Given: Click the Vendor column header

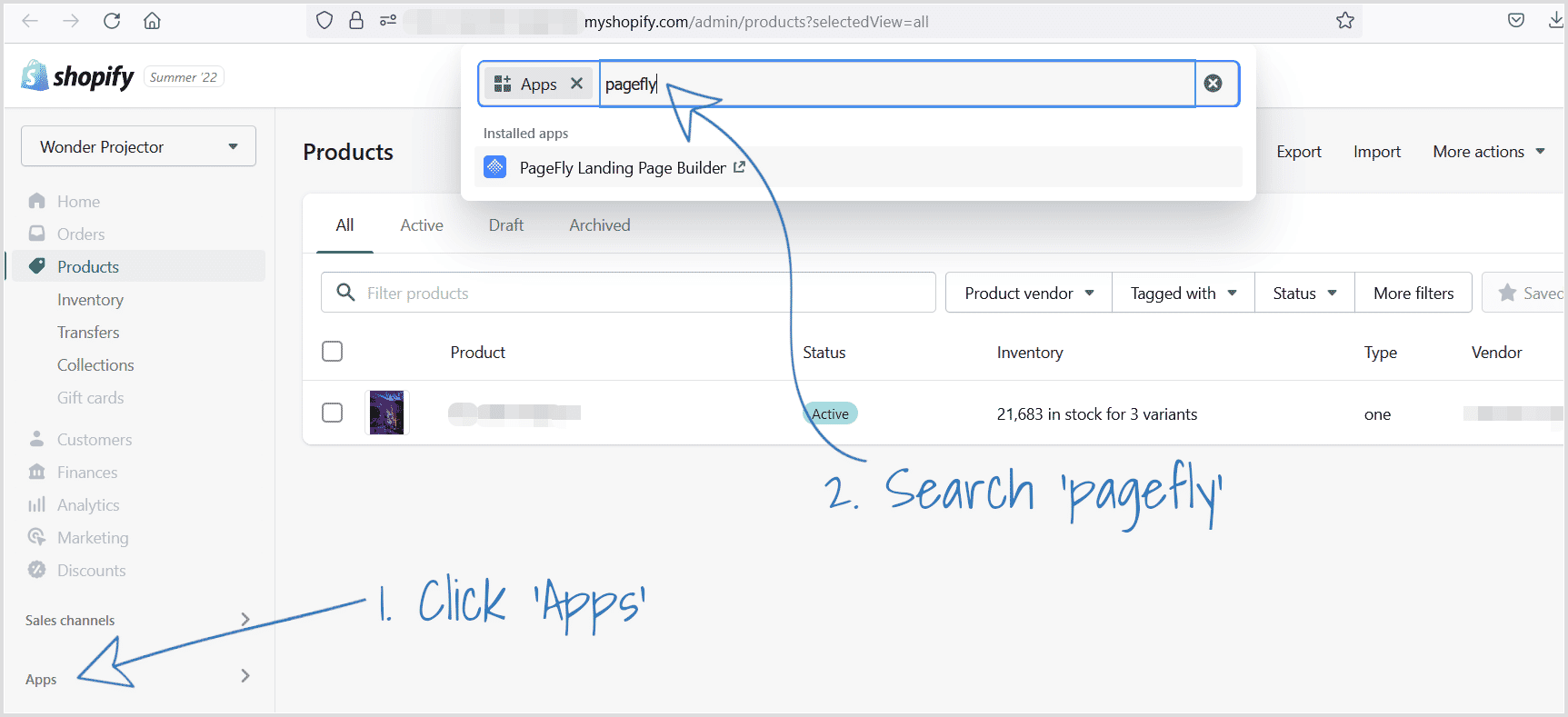Looking at the screenshot, I should (x=1496, y=353).
